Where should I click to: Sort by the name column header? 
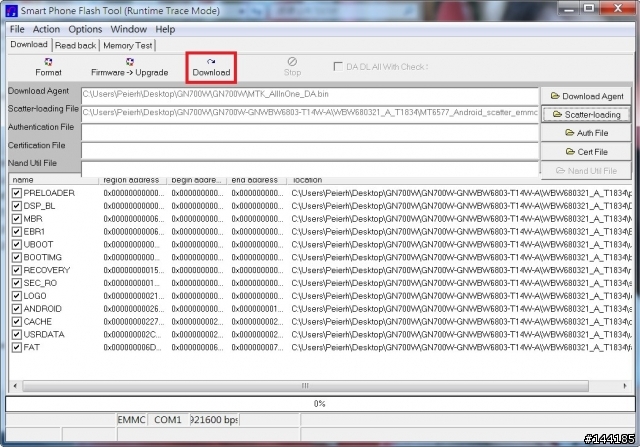[x=54, y=180]
